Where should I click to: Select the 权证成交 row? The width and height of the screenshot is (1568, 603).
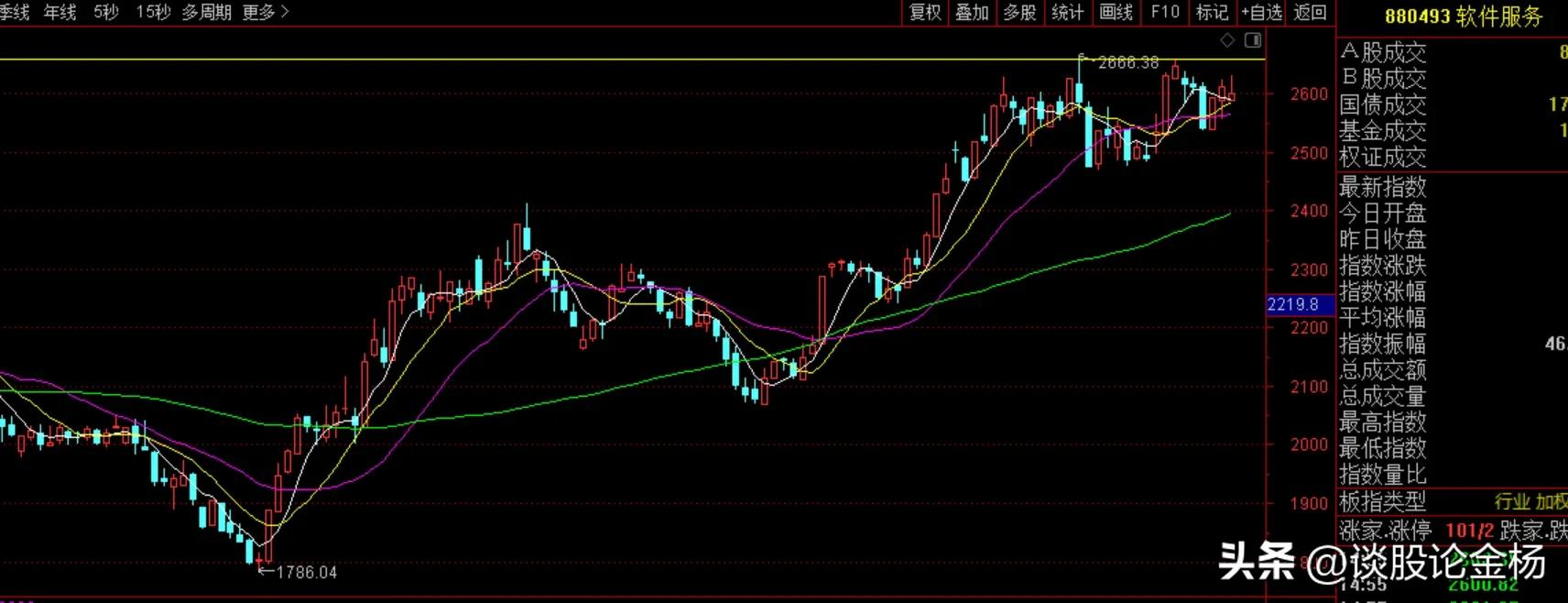[1453, 157]
